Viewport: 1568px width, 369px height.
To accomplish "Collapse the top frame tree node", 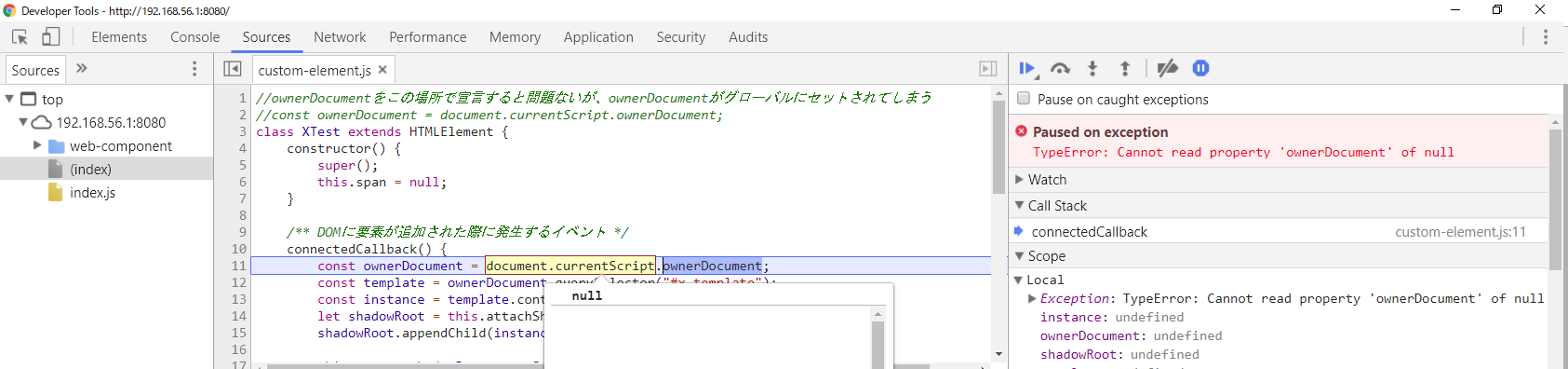I will click(x=9, y=99).
